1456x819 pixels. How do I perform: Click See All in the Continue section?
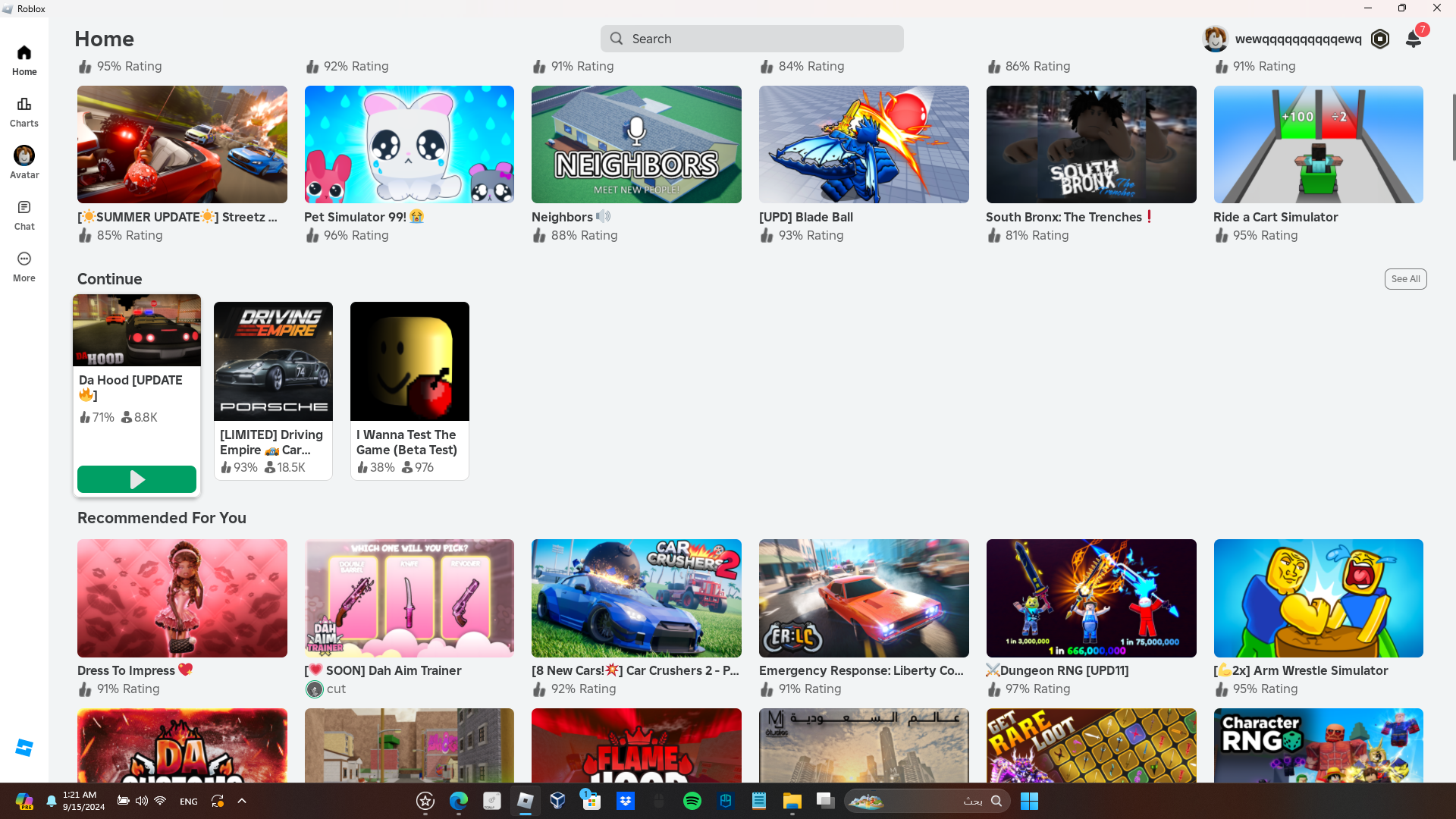[1405, 279]
